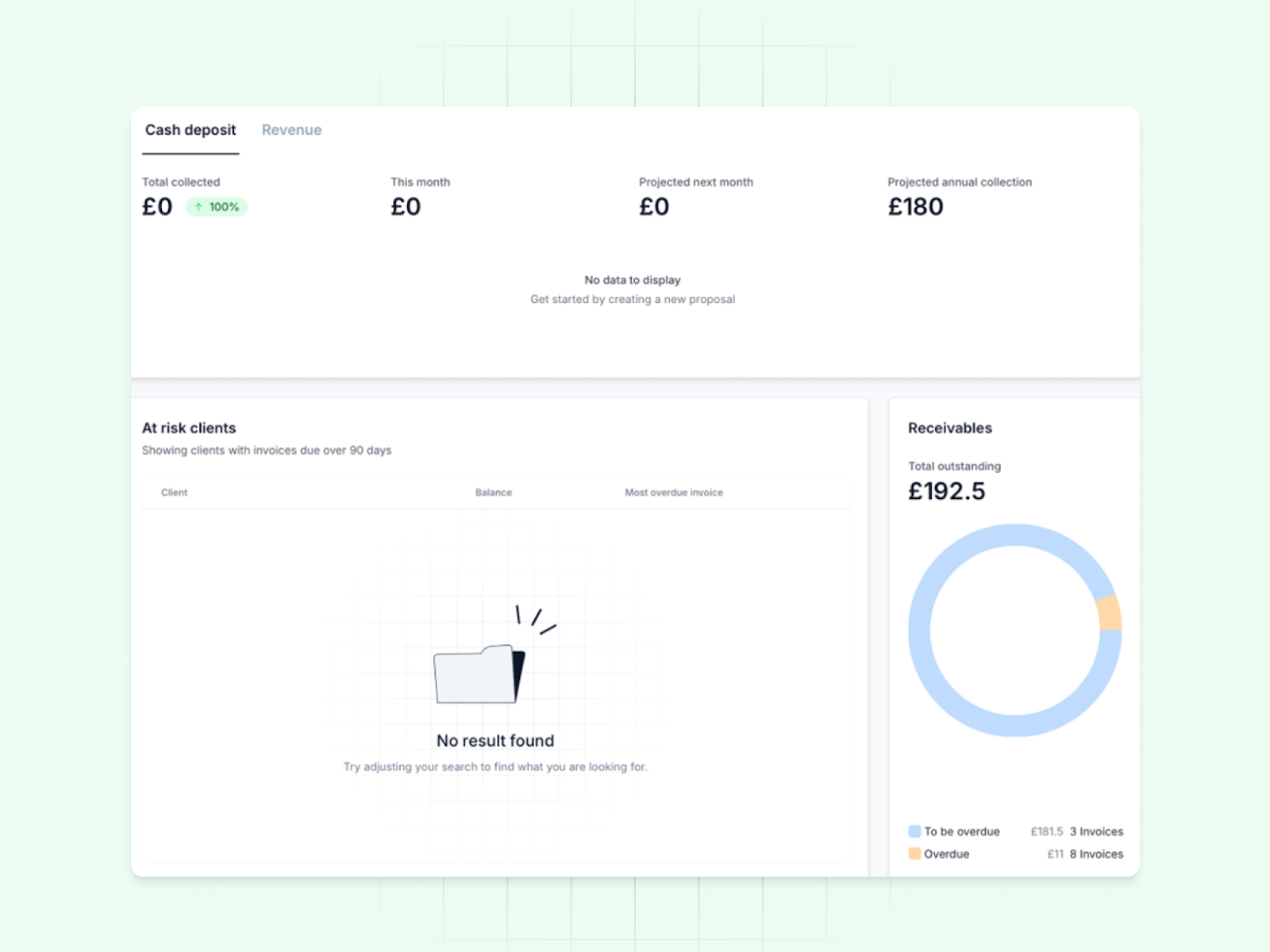This screenshot has height=952, width=1270.
Task: Click the green upward trend arrow icon
Action: pyautogui.click(x=197, y=206)
